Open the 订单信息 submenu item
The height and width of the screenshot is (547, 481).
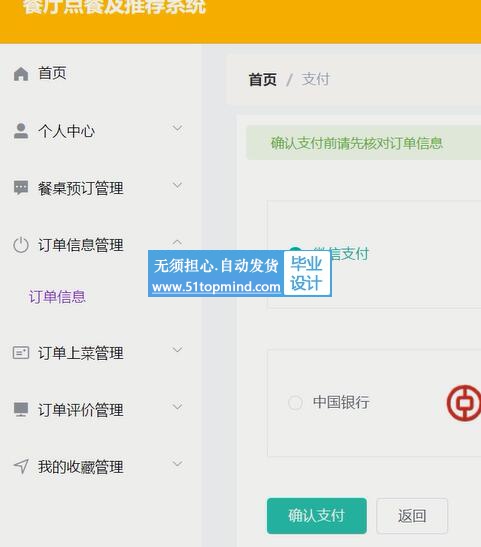pos(57,297)
